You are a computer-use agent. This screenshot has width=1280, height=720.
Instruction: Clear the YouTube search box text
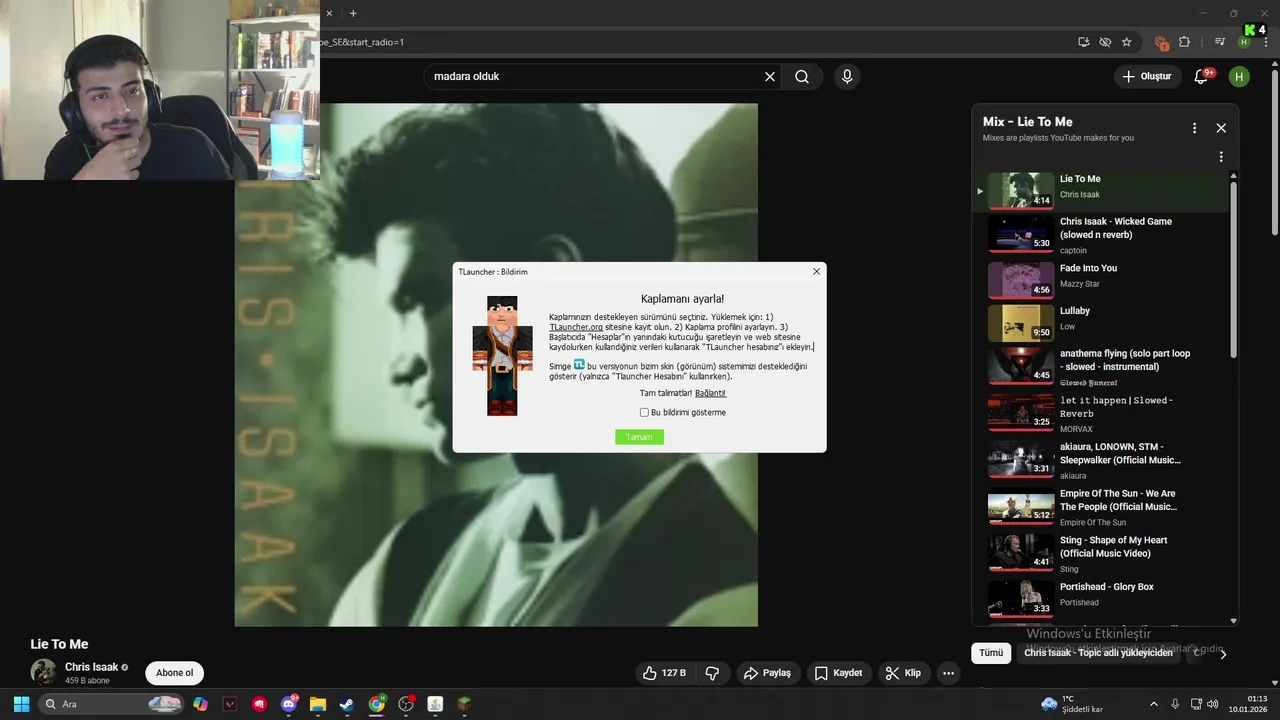point(770,76)
